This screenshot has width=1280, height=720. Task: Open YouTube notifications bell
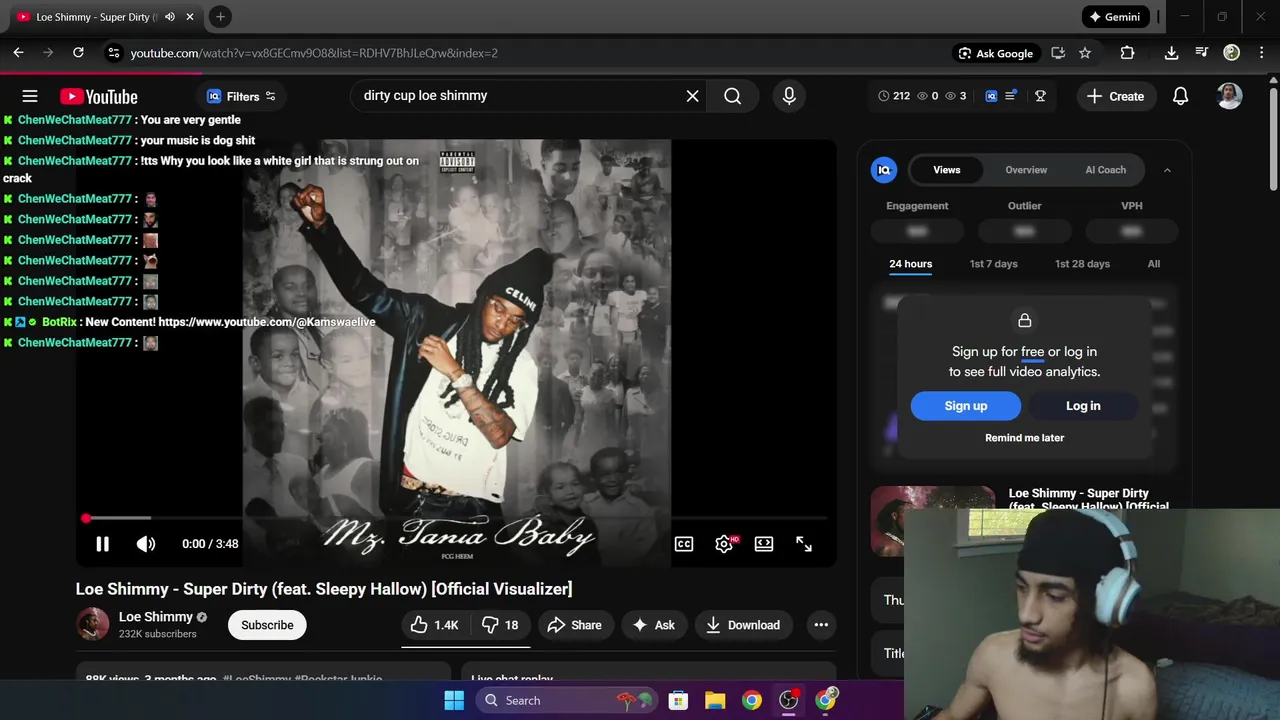pos(1180,96)
